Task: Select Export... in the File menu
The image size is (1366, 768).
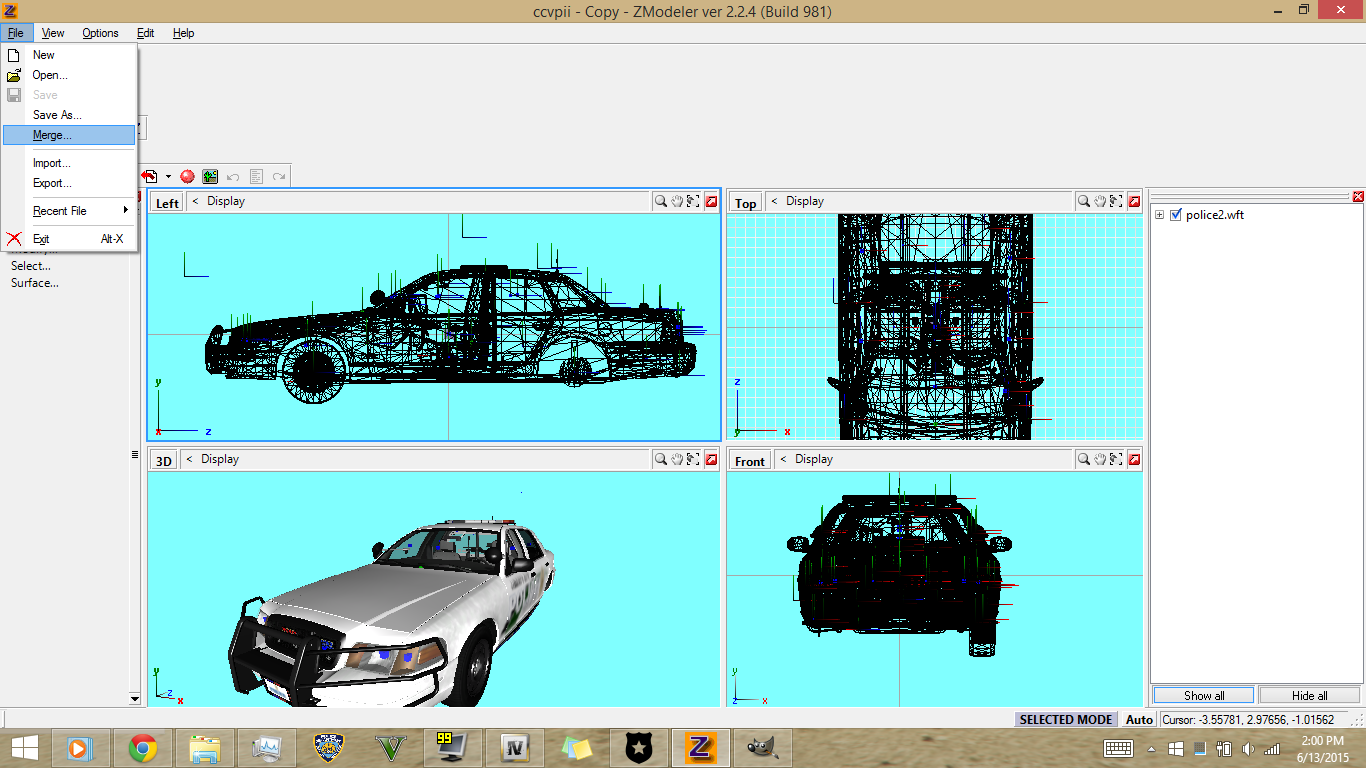Action: coord(52,183)
